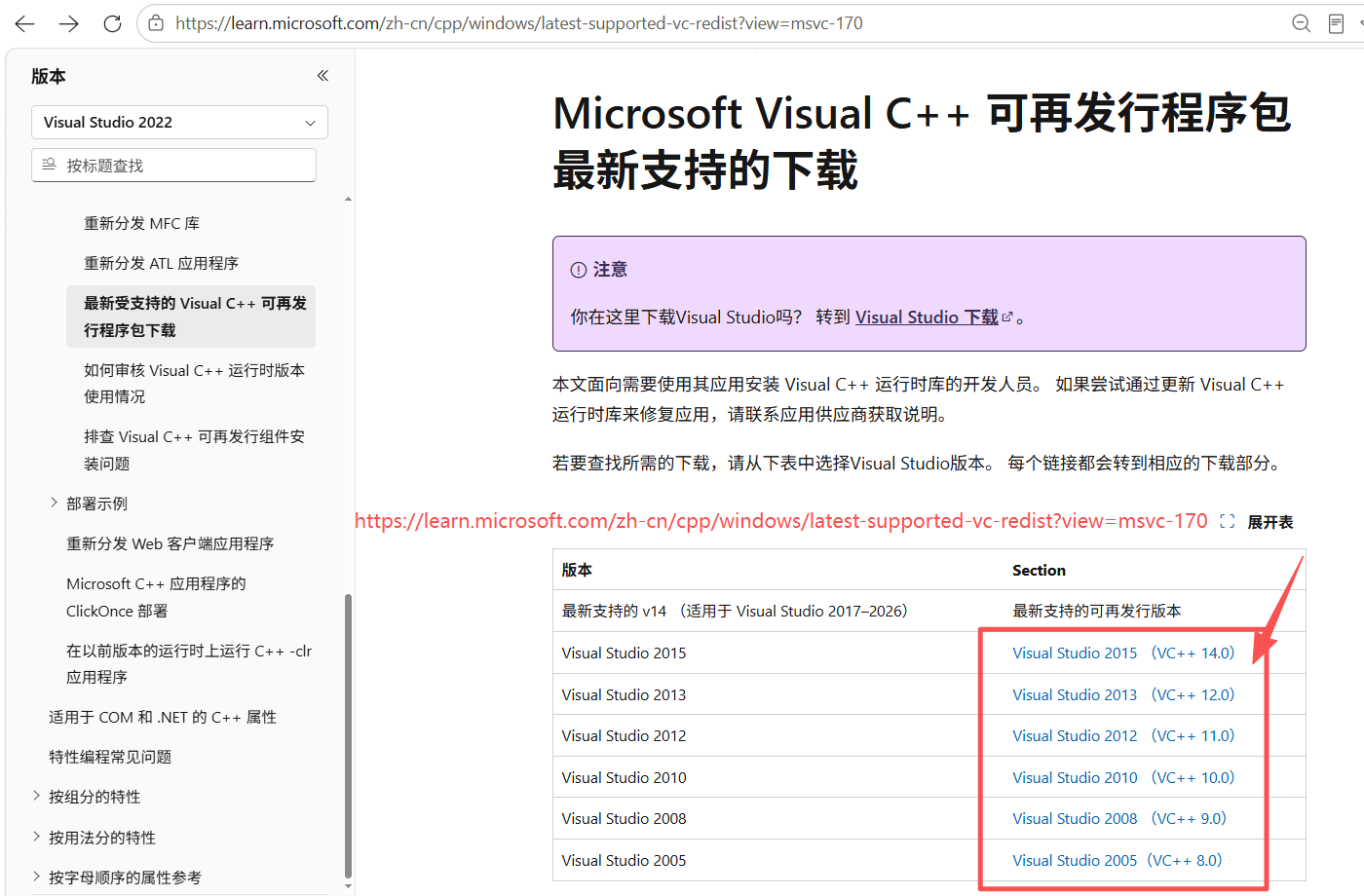Click the 展开表 button
The height and width of the screenshot is (896, 1364).
1270,522
